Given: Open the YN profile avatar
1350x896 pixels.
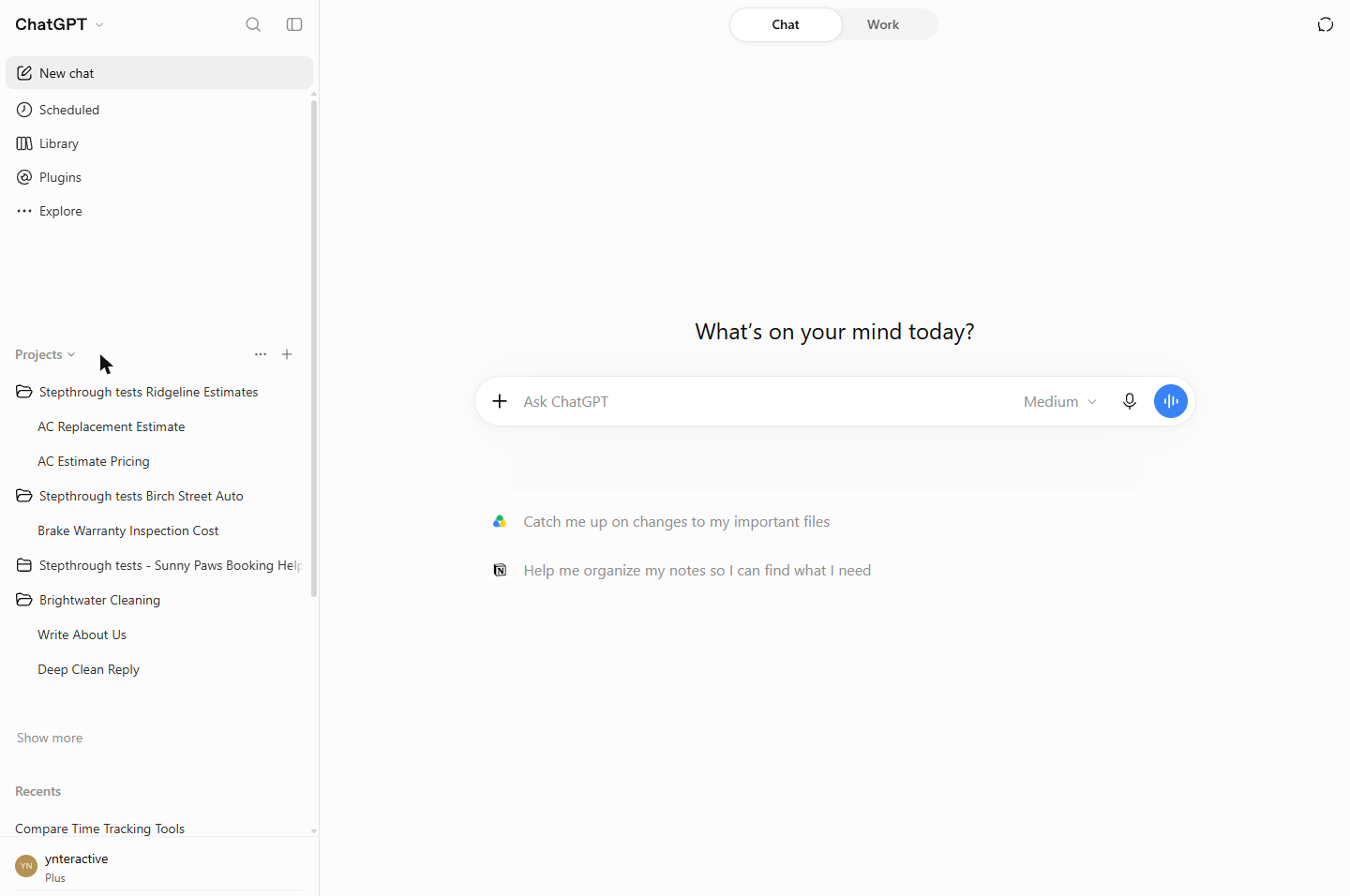Looking at the screenshot, I should (26, 866).
